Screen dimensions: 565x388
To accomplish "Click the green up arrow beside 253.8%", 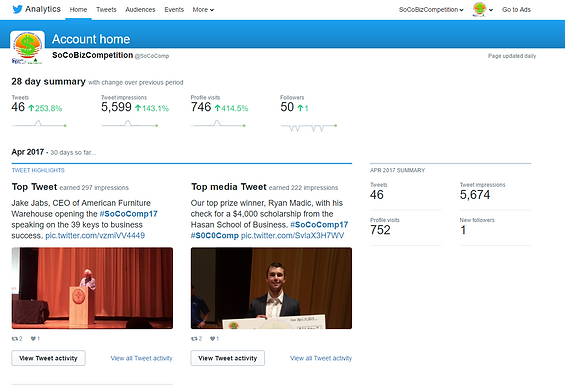I will (x=31, y=108).
